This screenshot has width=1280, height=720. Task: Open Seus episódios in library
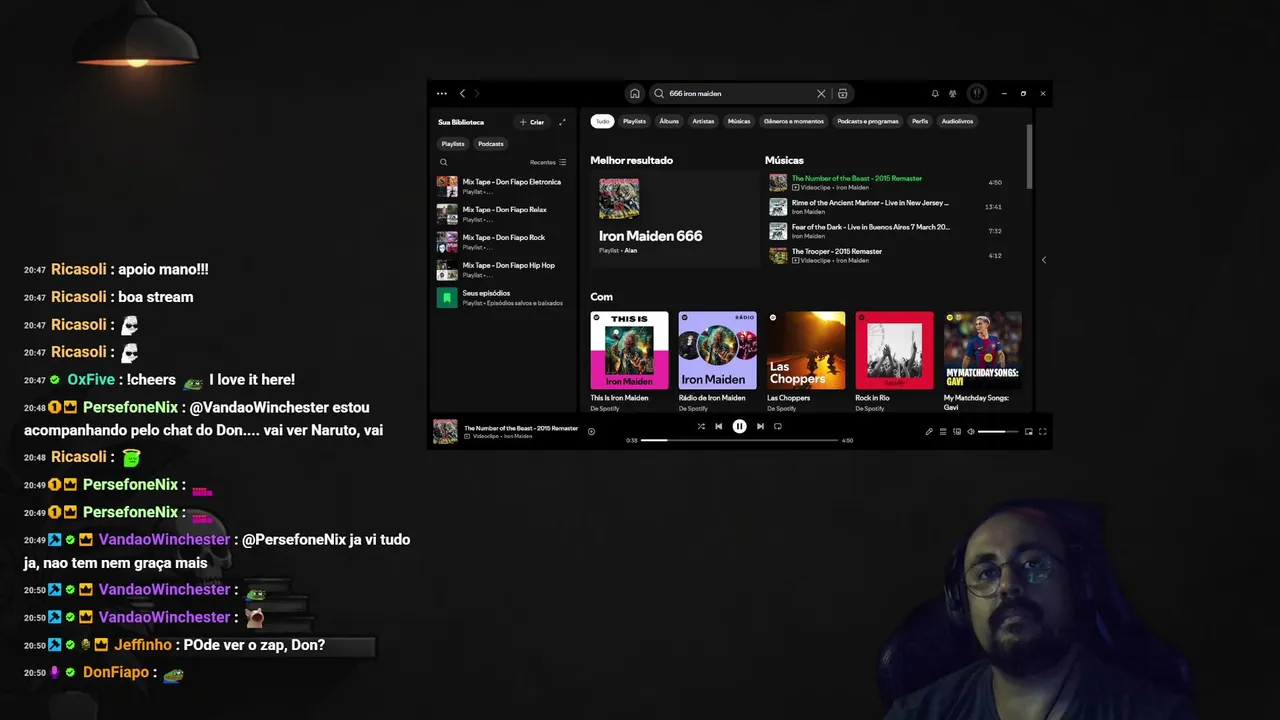pyautogui.click(x=503, y=298)
